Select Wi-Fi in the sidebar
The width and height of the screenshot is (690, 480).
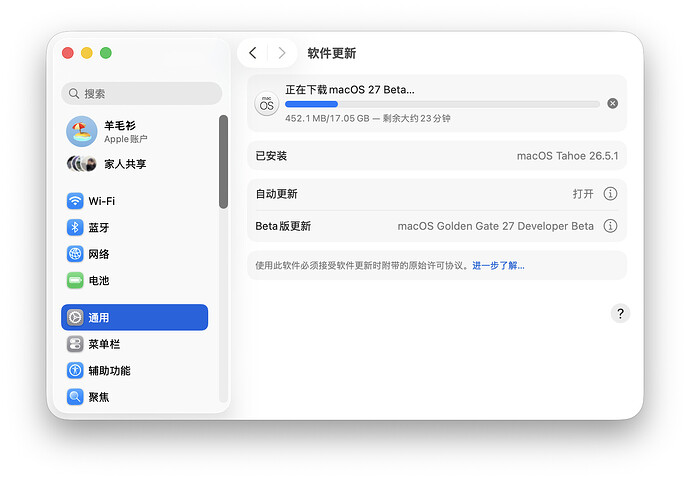(135, 201)
